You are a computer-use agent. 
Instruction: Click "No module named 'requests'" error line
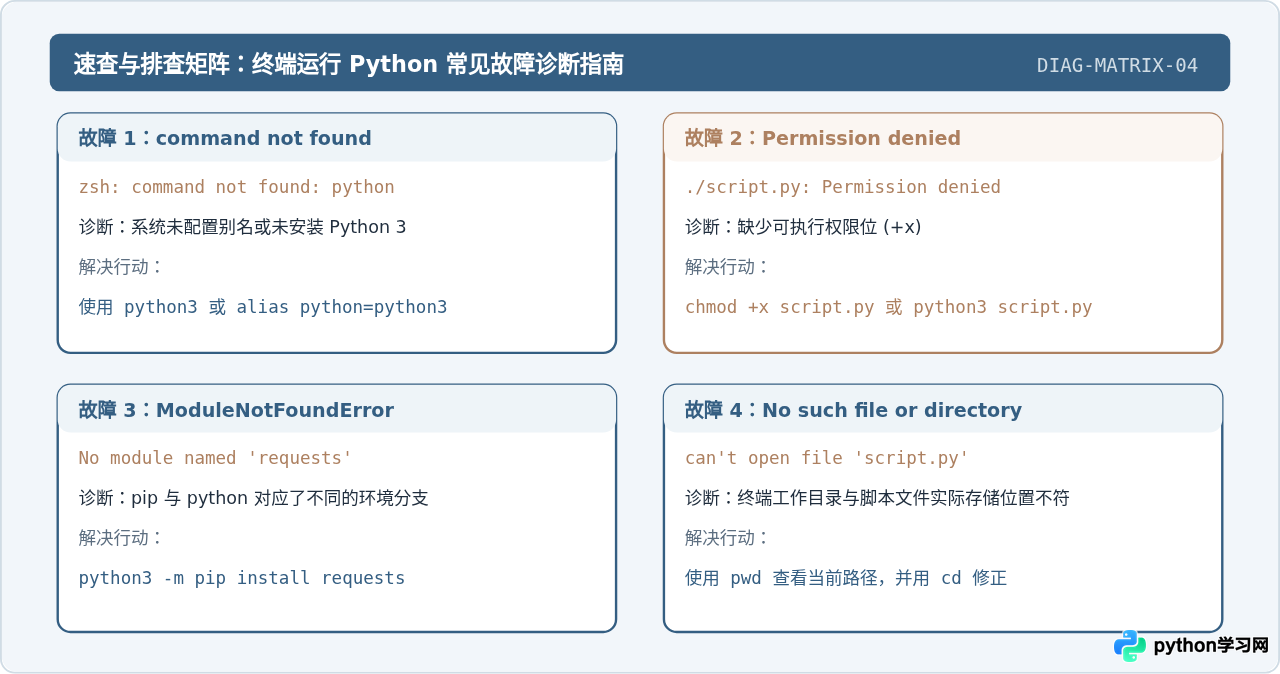[216, 458]
